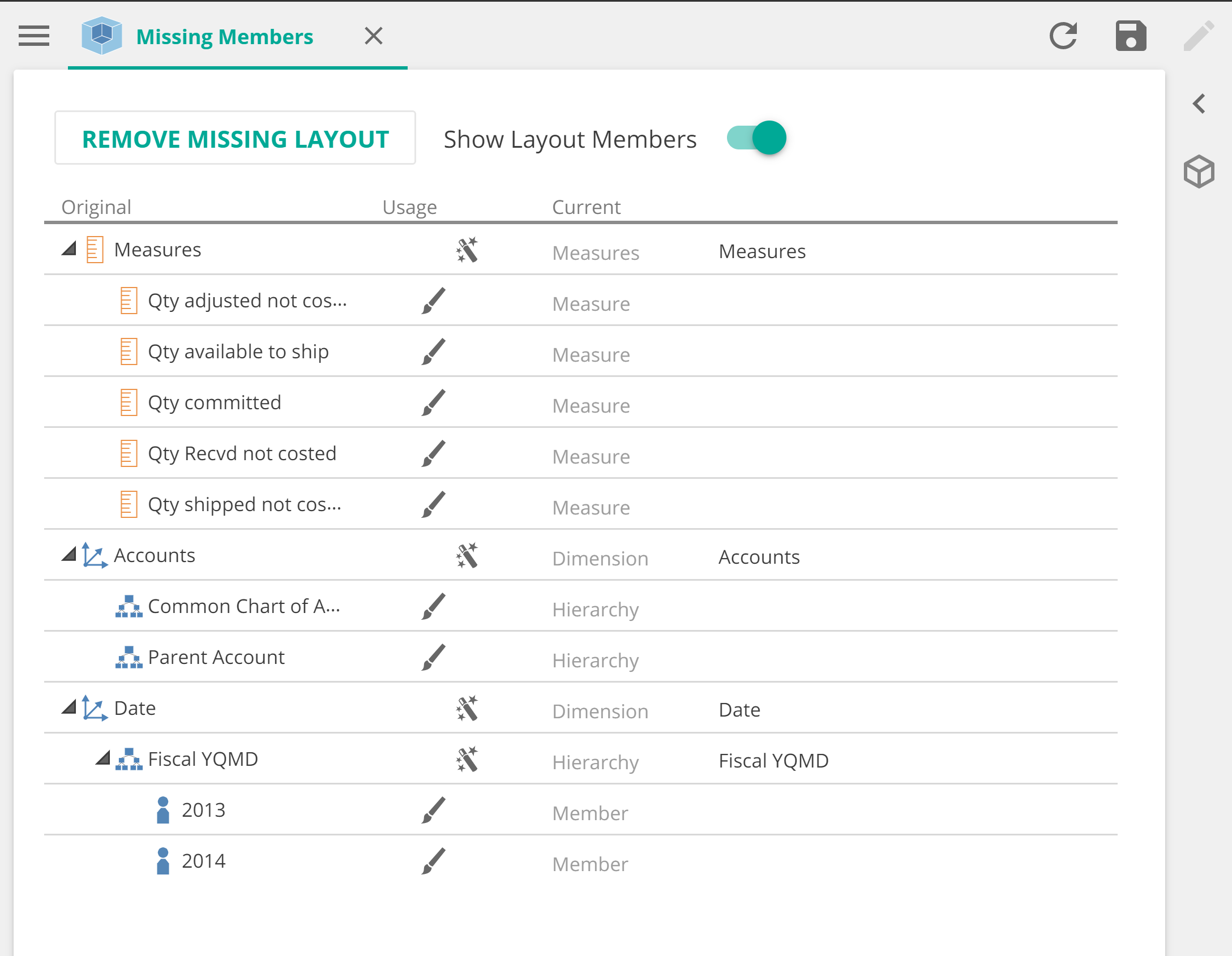Click the magic wand for Fiscal YQMD
The image size is (1232, 956).
pos(467,759)
